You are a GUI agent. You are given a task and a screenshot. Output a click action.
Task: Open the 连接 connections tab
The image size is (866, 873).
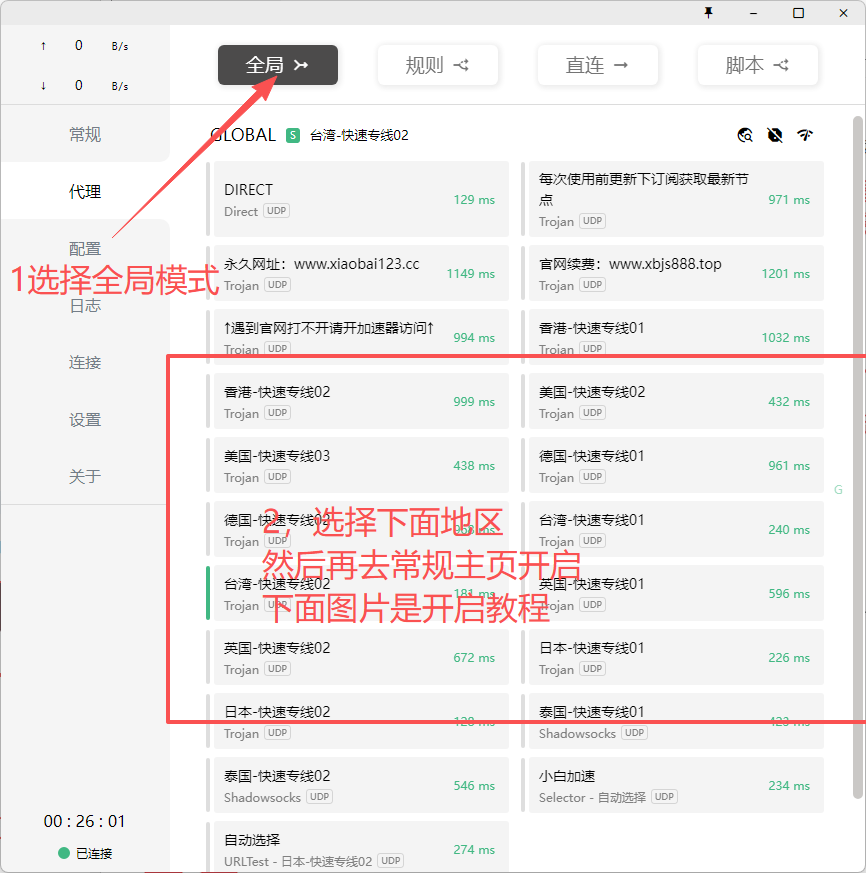[85, 363]
